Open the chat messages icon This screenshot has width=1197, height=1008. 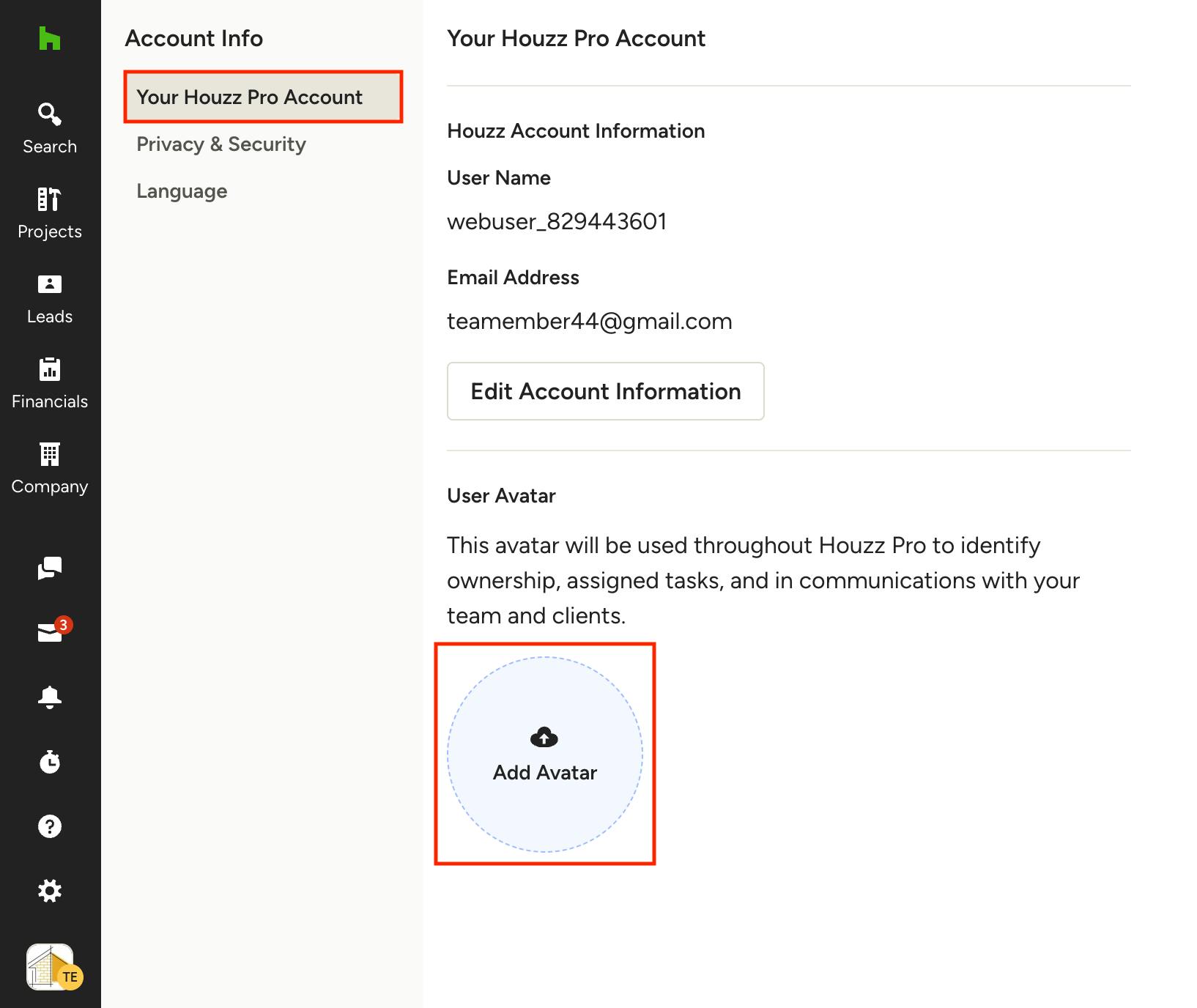pyautogui.click(x=50, y=568)
